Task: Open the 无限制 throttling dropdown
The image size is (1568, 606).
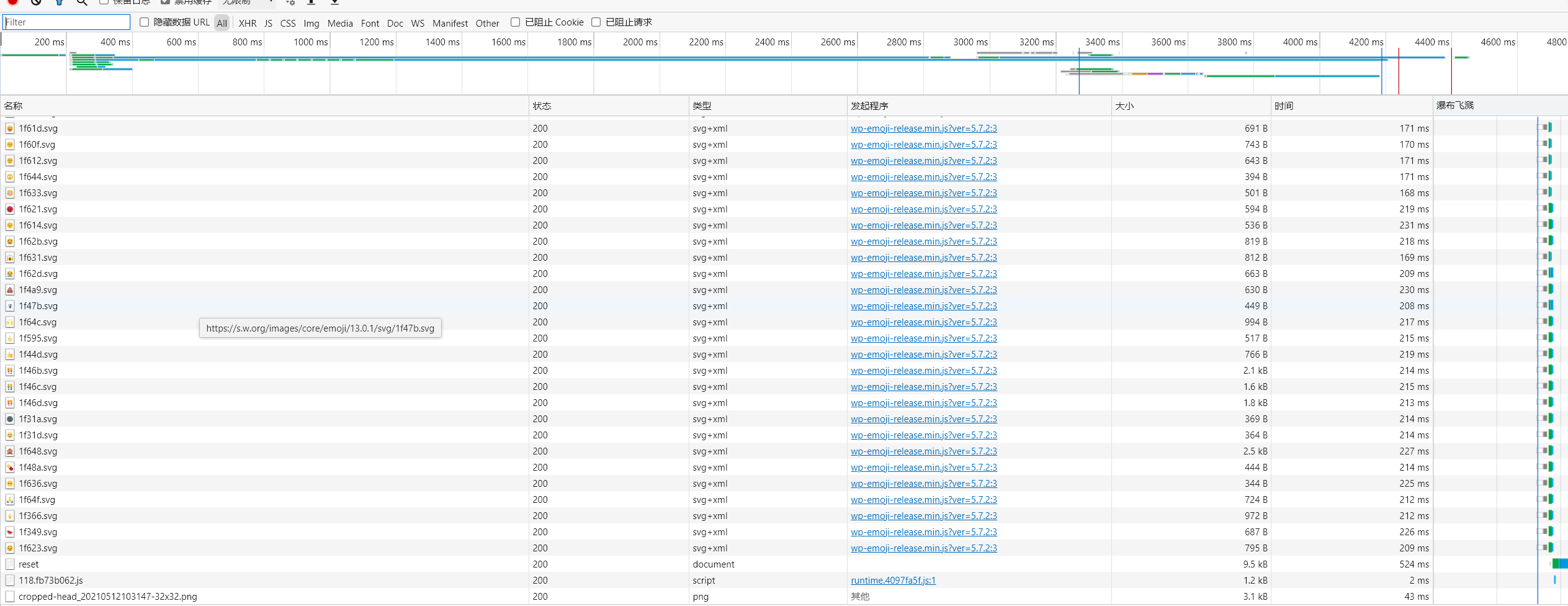Action: pos(246,2)
